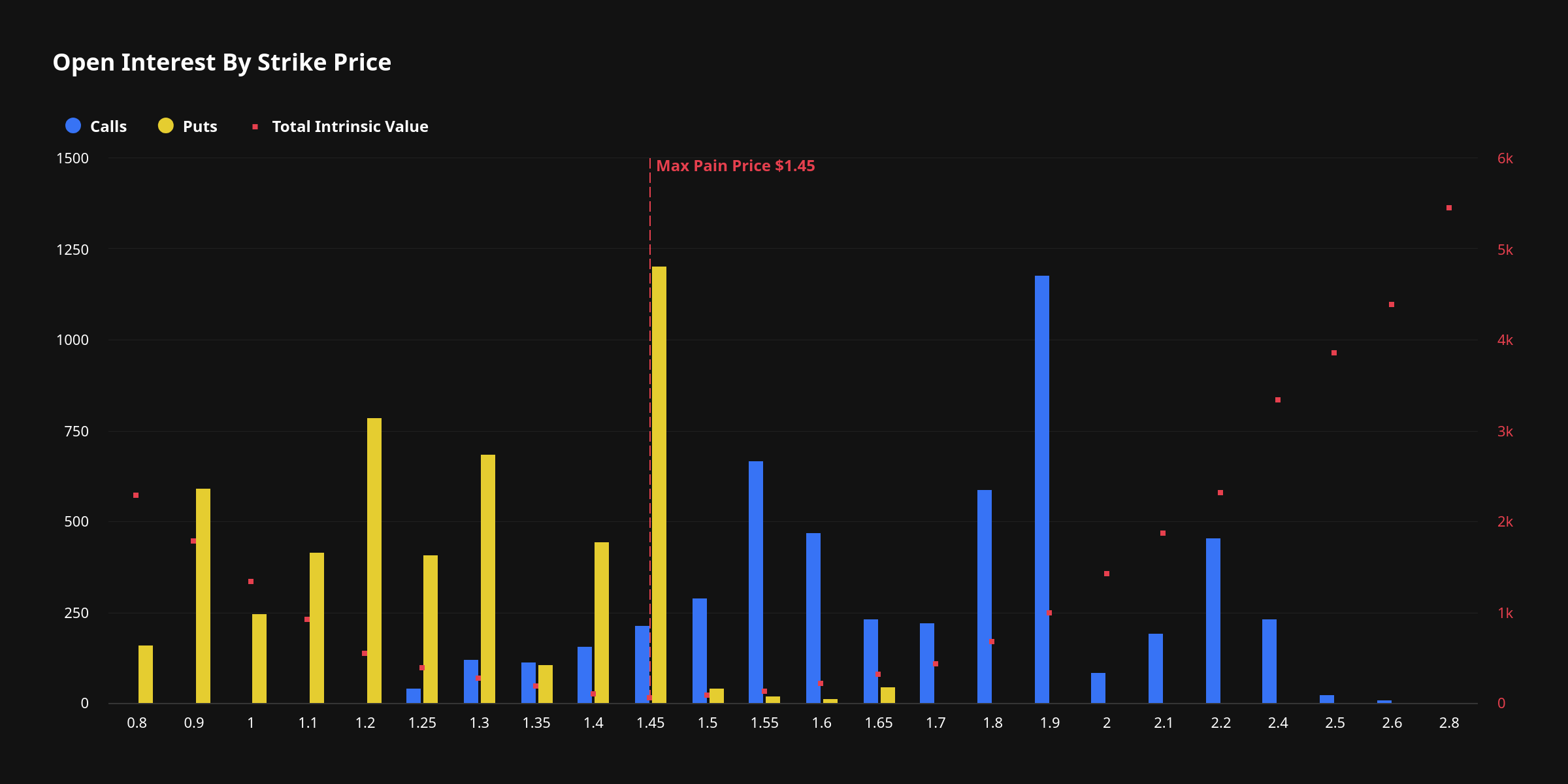Viewport: 1568px width, 784px height.
Task: Click the 6k label on right axis
Action: (x=1506, y=157)
